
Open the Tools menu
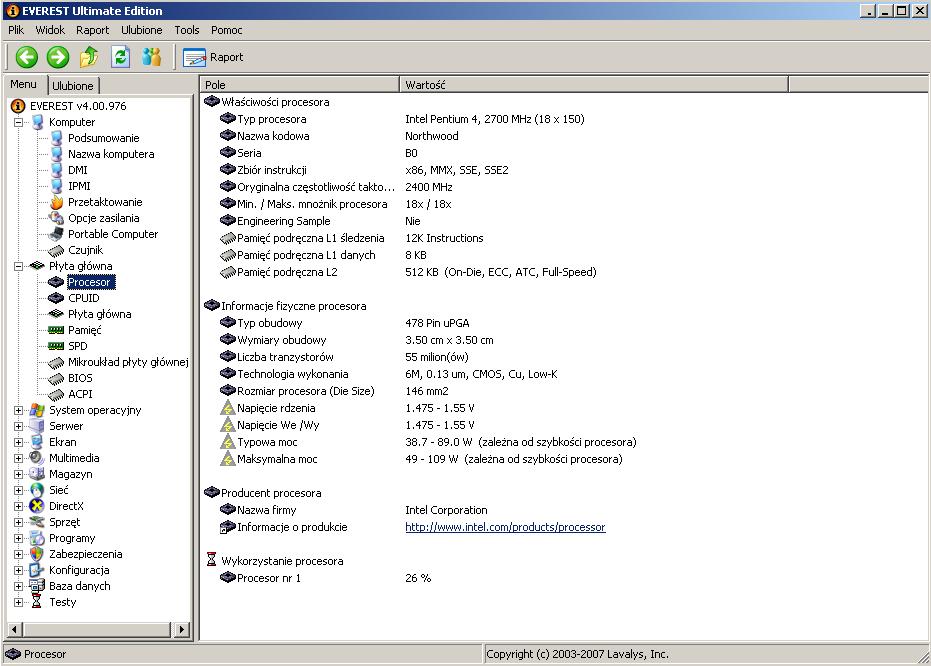click(x=186, y=30)
